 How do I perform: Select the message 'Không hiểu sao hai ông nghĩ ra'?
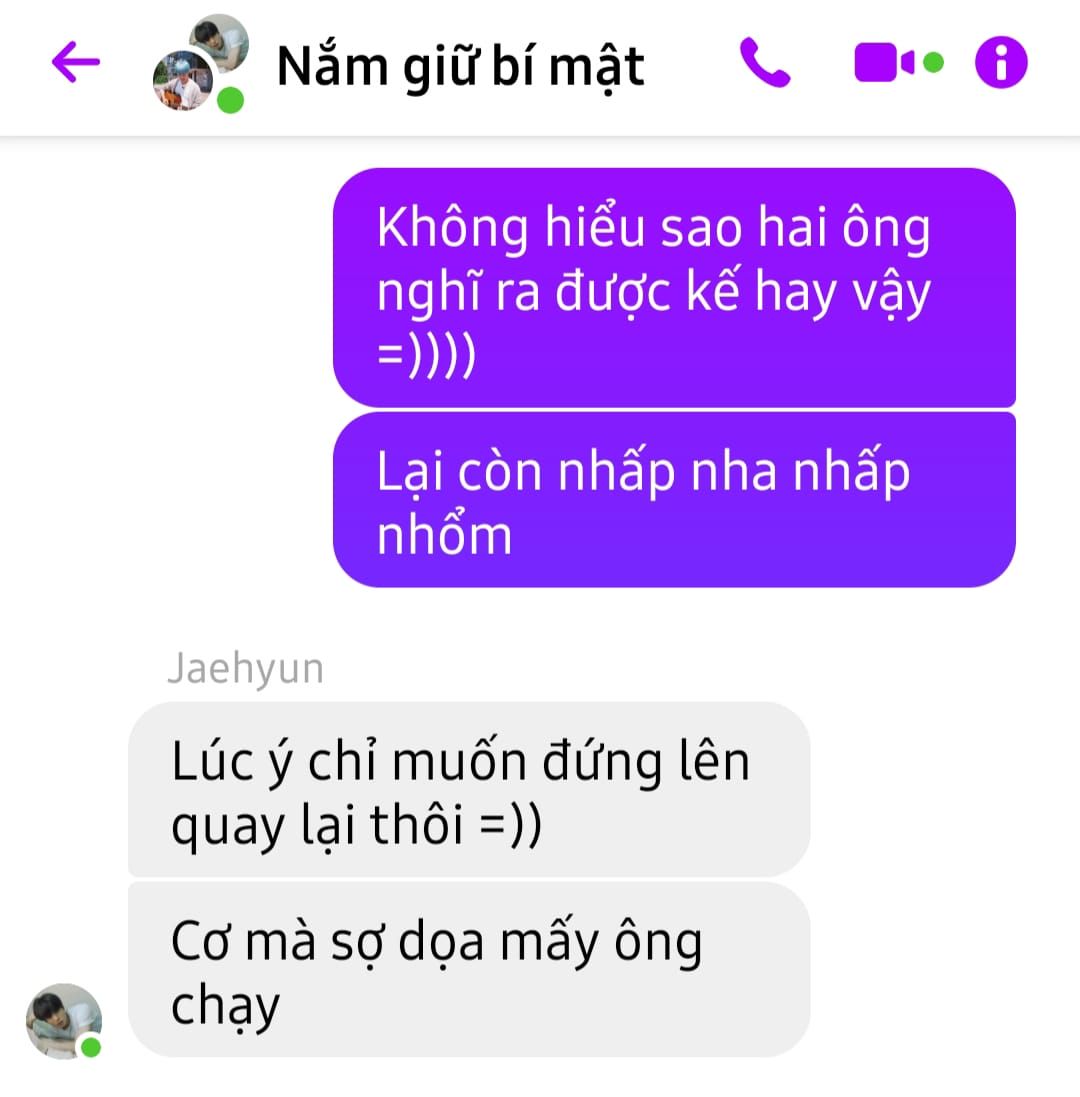point(674,288)
